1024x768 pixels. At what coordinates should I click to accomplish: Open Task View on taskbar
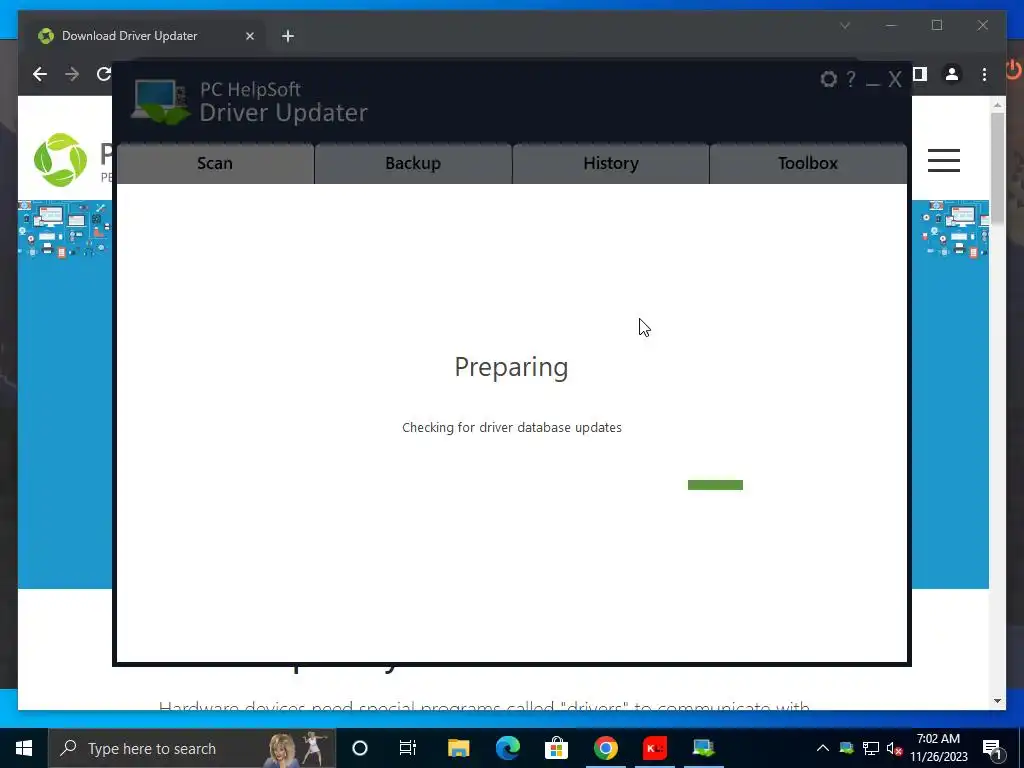pos(408,748)
